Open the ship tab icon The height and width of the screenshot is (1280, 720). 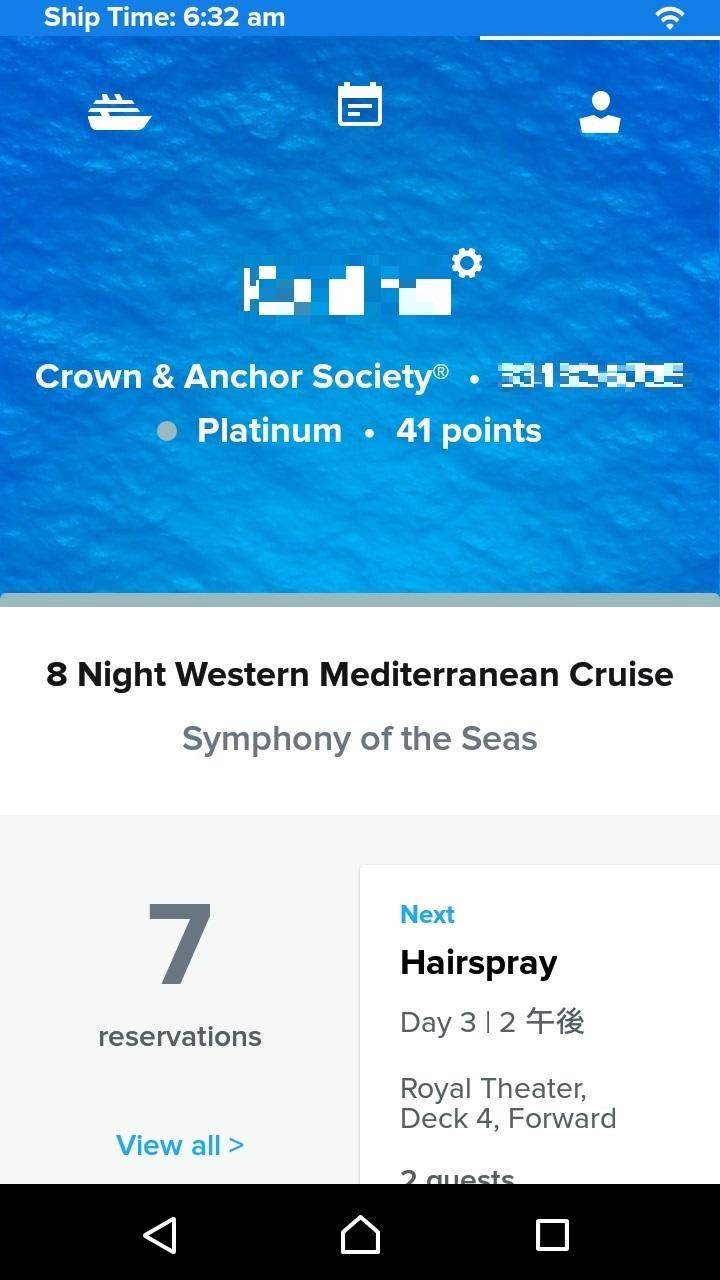(x=119, y=112)
